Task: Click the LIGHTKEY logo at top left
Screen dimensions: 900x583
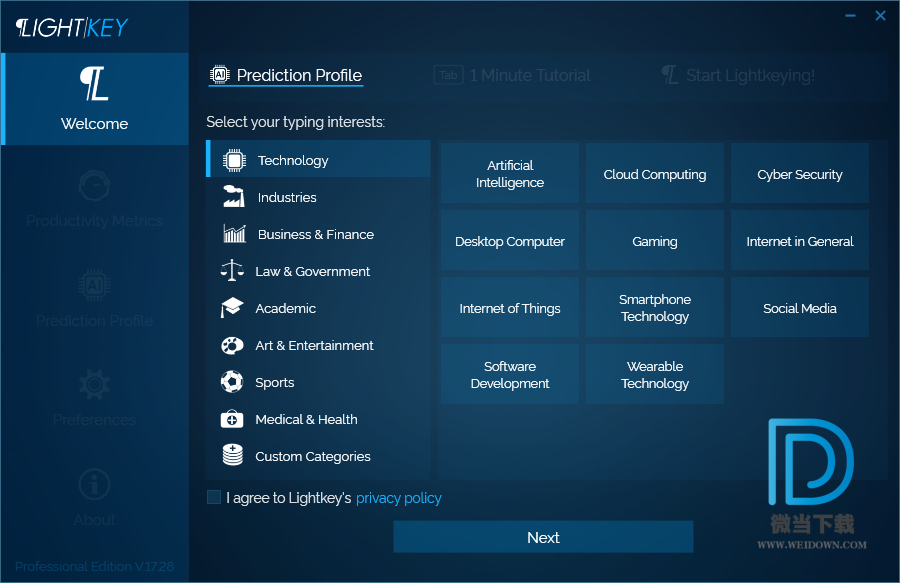Action: 72,27
